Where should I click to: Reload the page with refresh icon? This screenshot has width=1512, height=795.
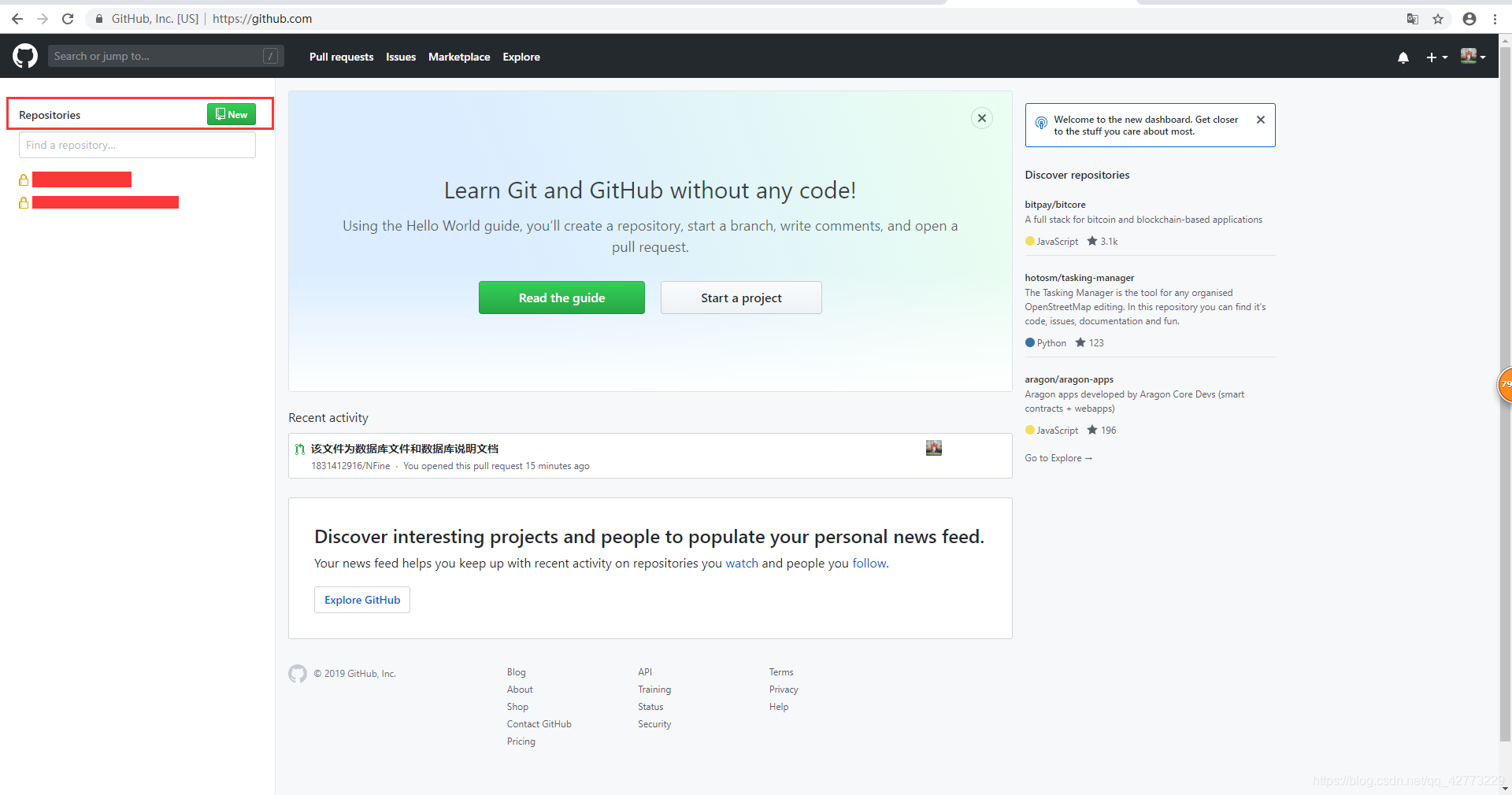[x=68, y=19]
